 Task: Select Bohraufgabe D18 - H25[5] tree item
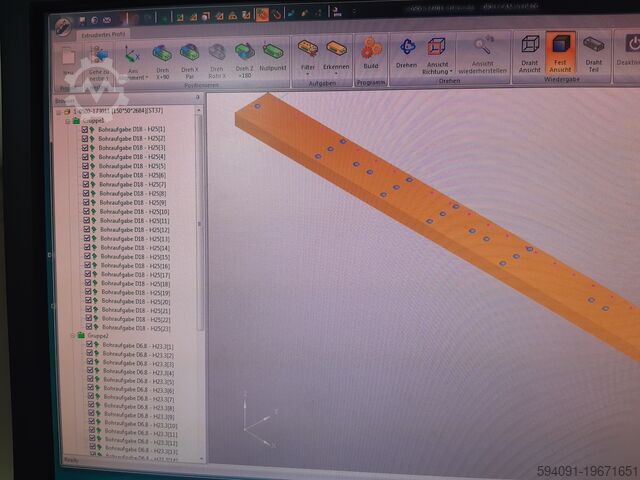(x=132, y=166)
